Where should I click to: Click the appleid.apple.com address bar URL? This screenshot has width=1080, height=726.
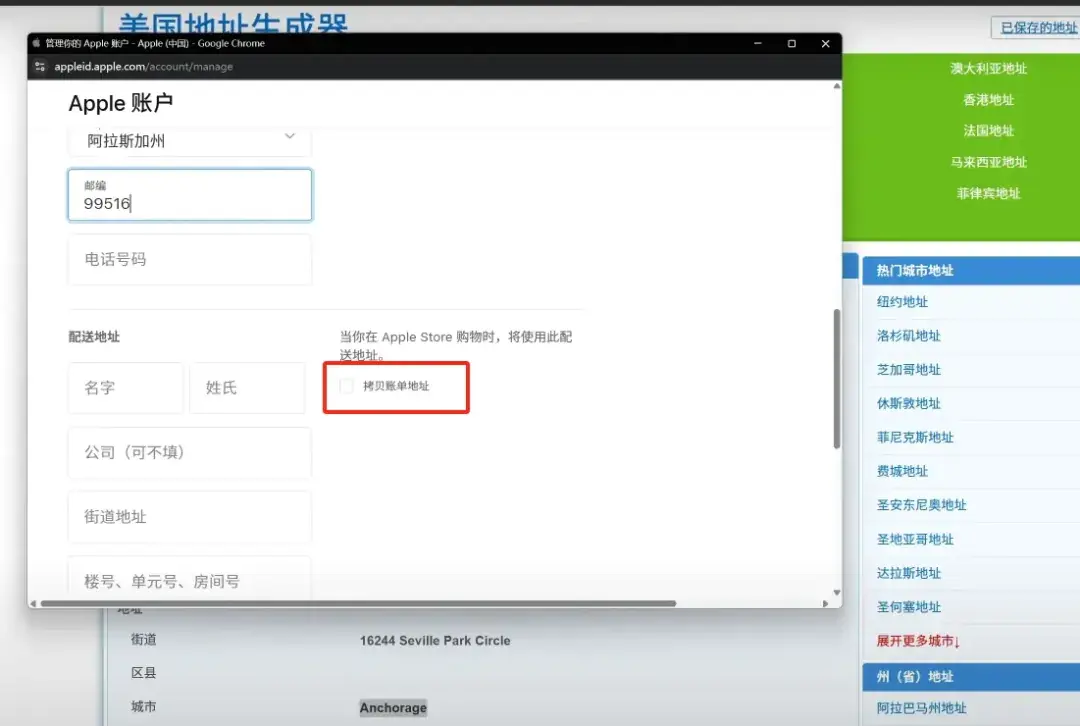pyautogui.click(x=143, y=67)
